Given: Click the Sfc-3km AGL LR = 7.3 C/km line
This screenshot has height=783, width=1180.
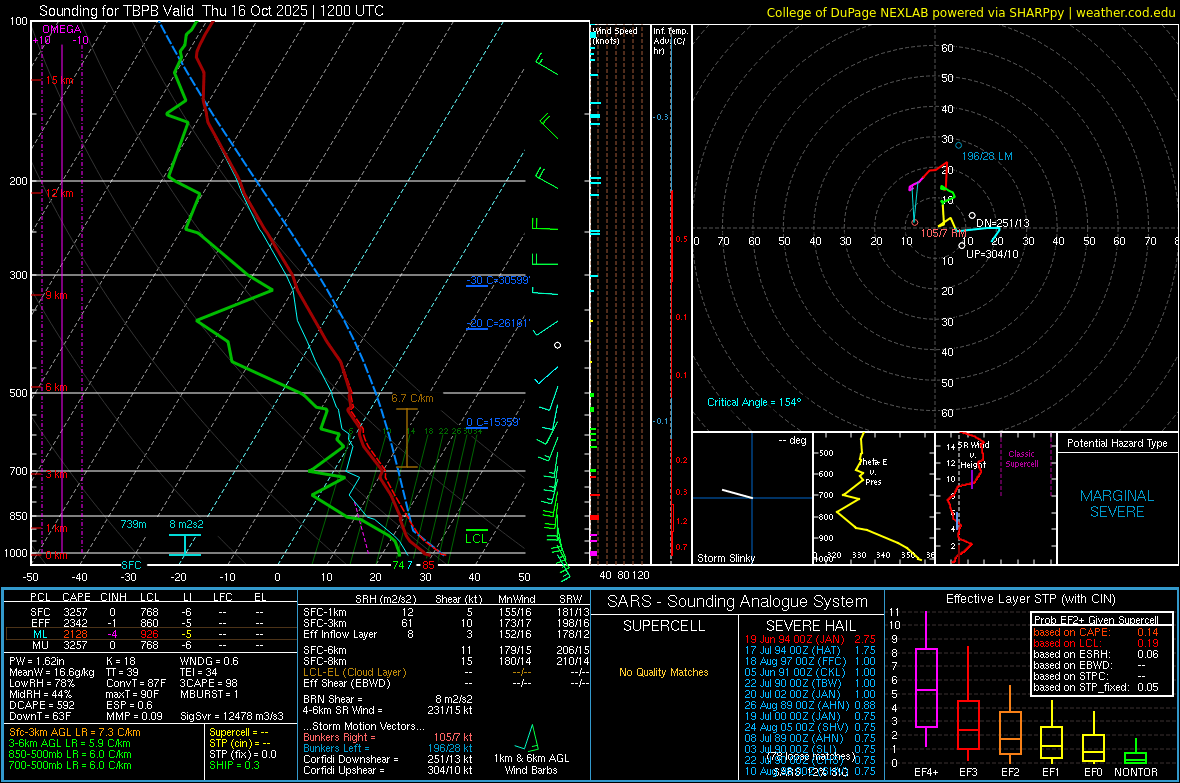Looking at the screenshot, I should [75, 732].
